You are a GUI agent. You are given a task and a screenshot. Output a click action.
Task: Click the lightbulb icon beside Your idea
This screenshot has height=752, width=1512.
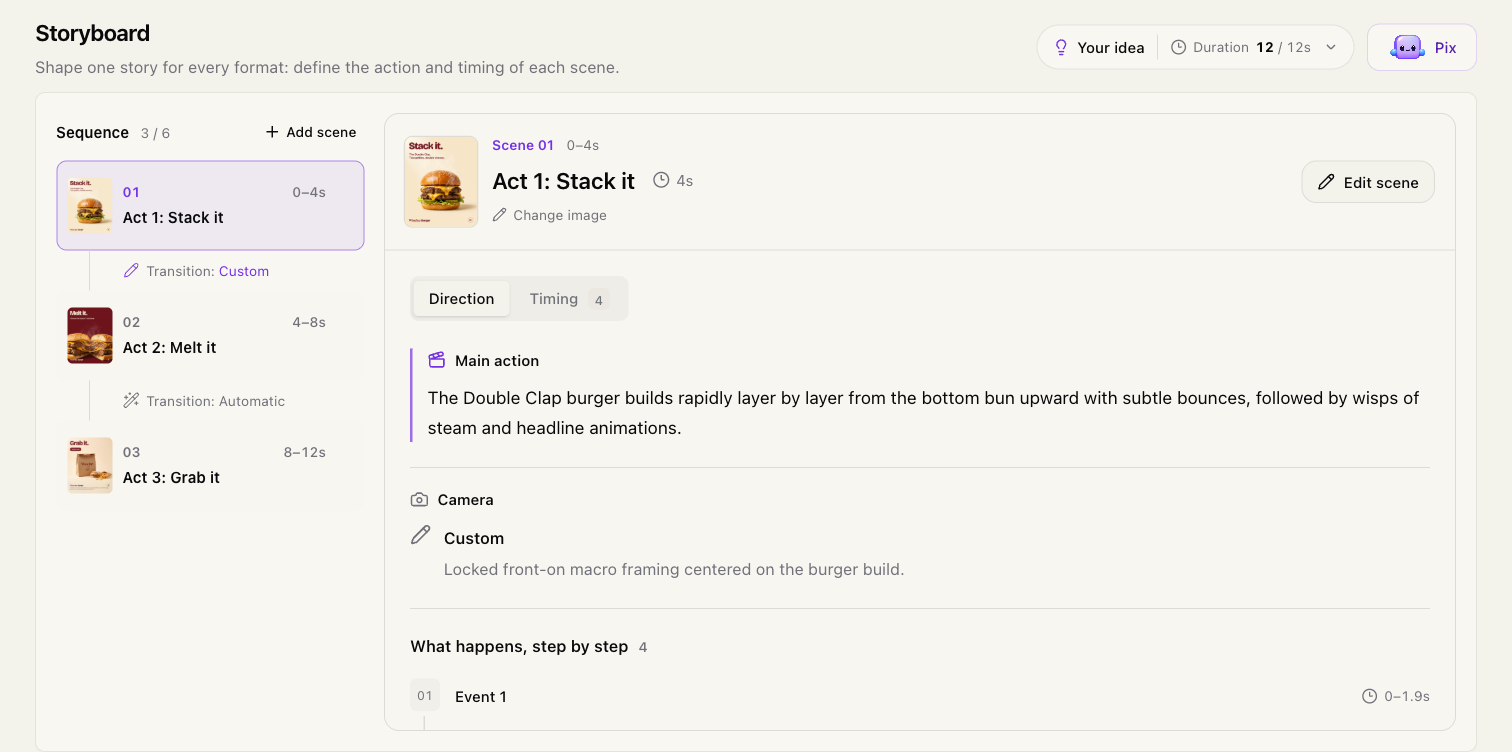click(x=1062, y=47)
